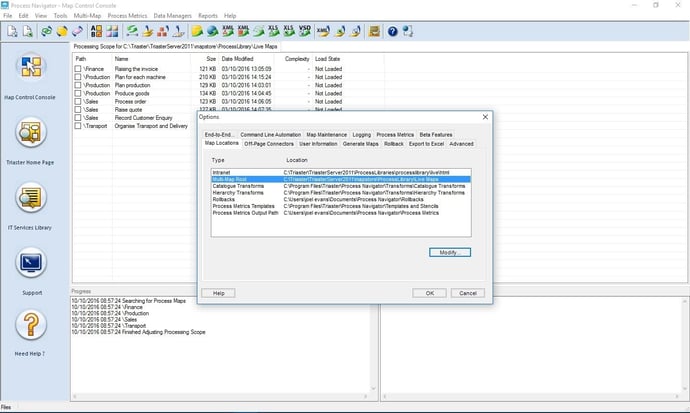Screen dimensions: 690x413
Task: Click the first document icon in the toolbar
Action: pos(12,31)
